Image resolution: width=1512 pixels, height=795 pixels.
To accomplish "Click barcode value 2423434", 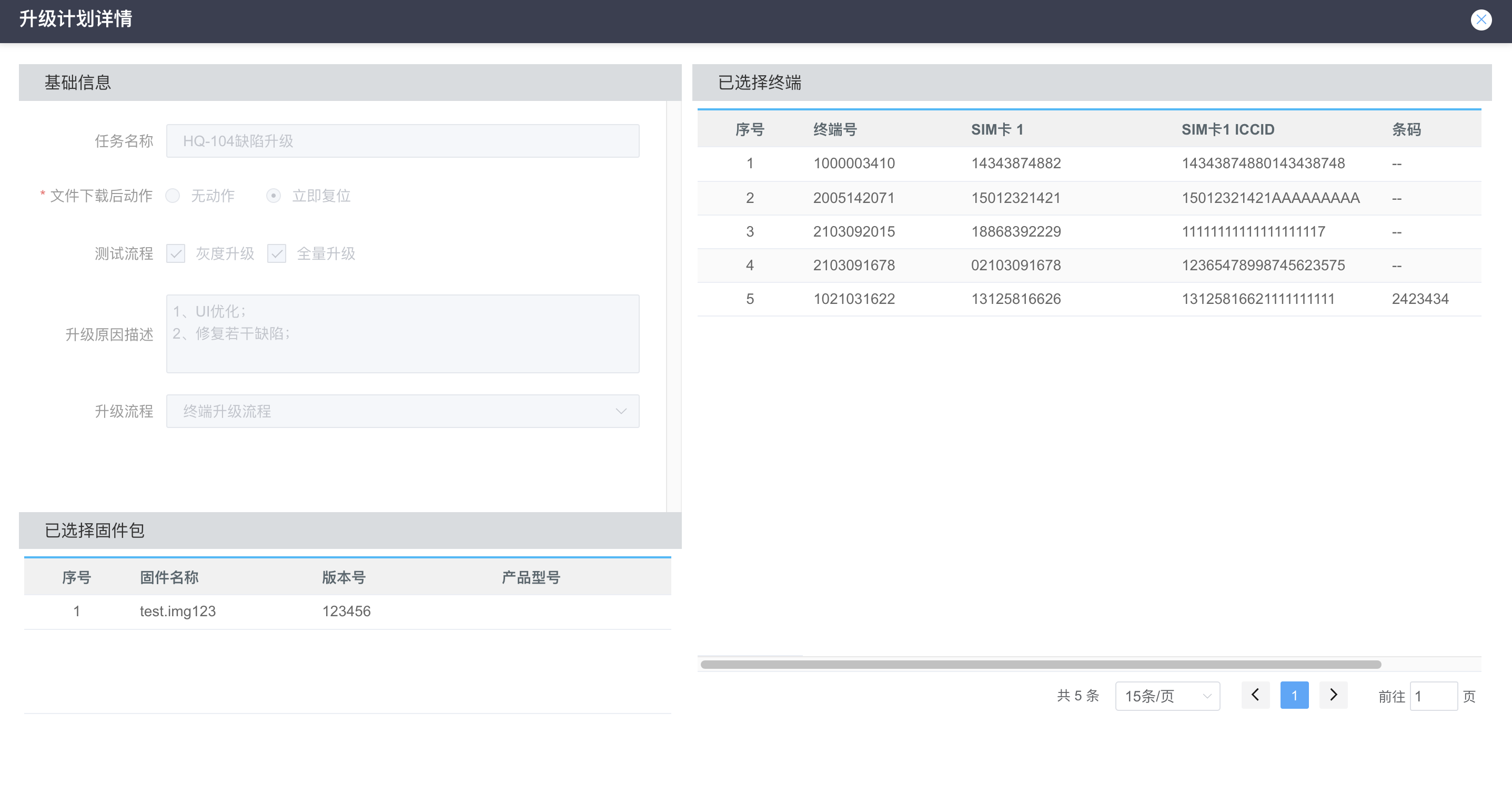I will click(1420, 299).
